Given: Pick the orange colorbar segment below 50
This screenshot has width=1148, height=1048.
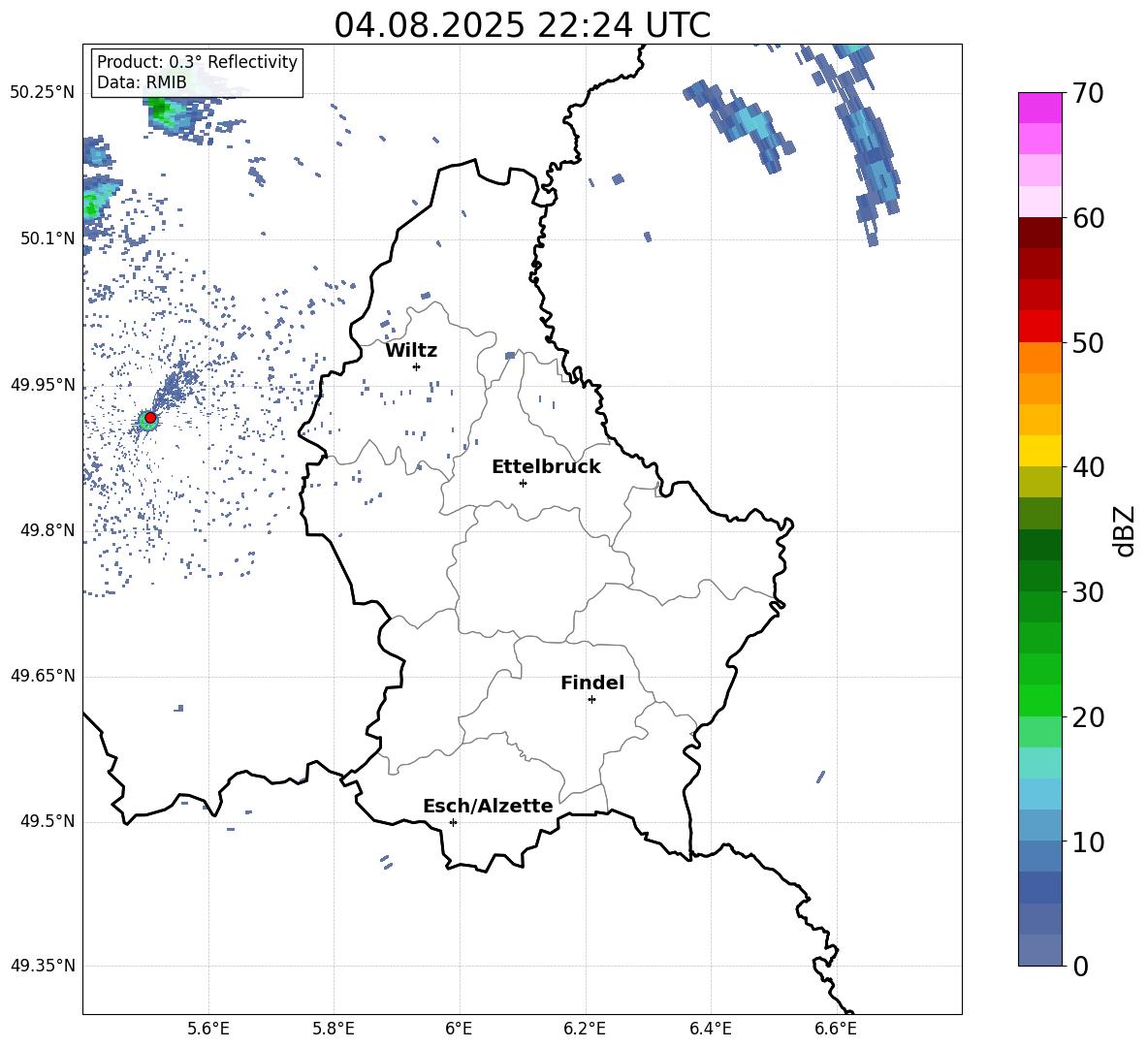Looking at the screenshot, I should tap(1040, 357).
